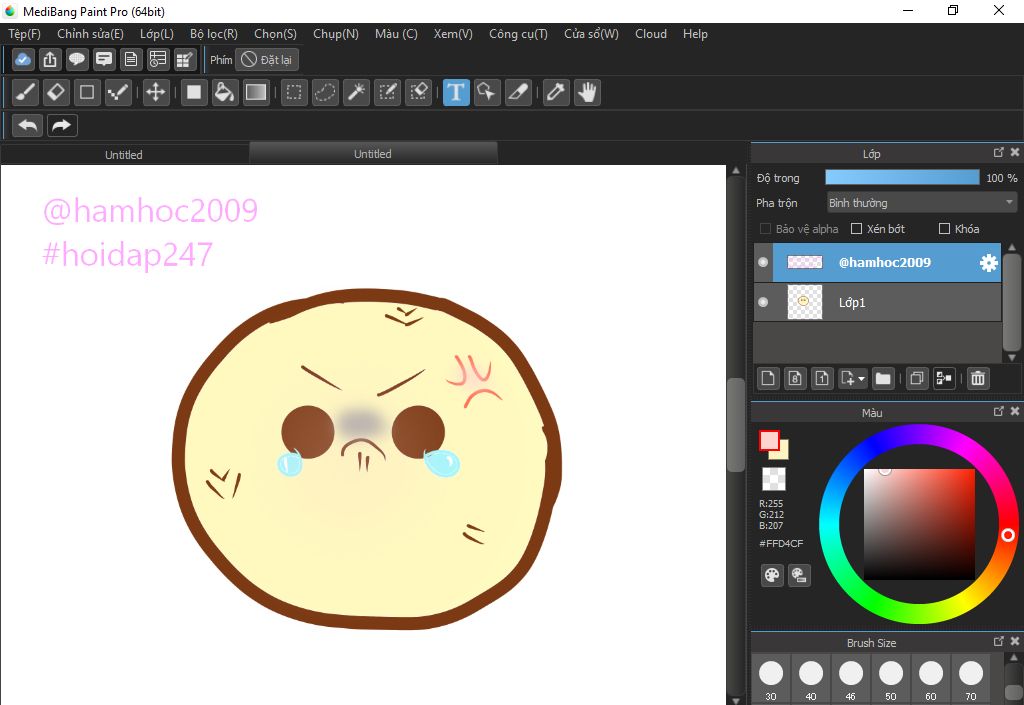
Task: Click the grid edit icon in toolbar
Action: [x=185, y=59]
